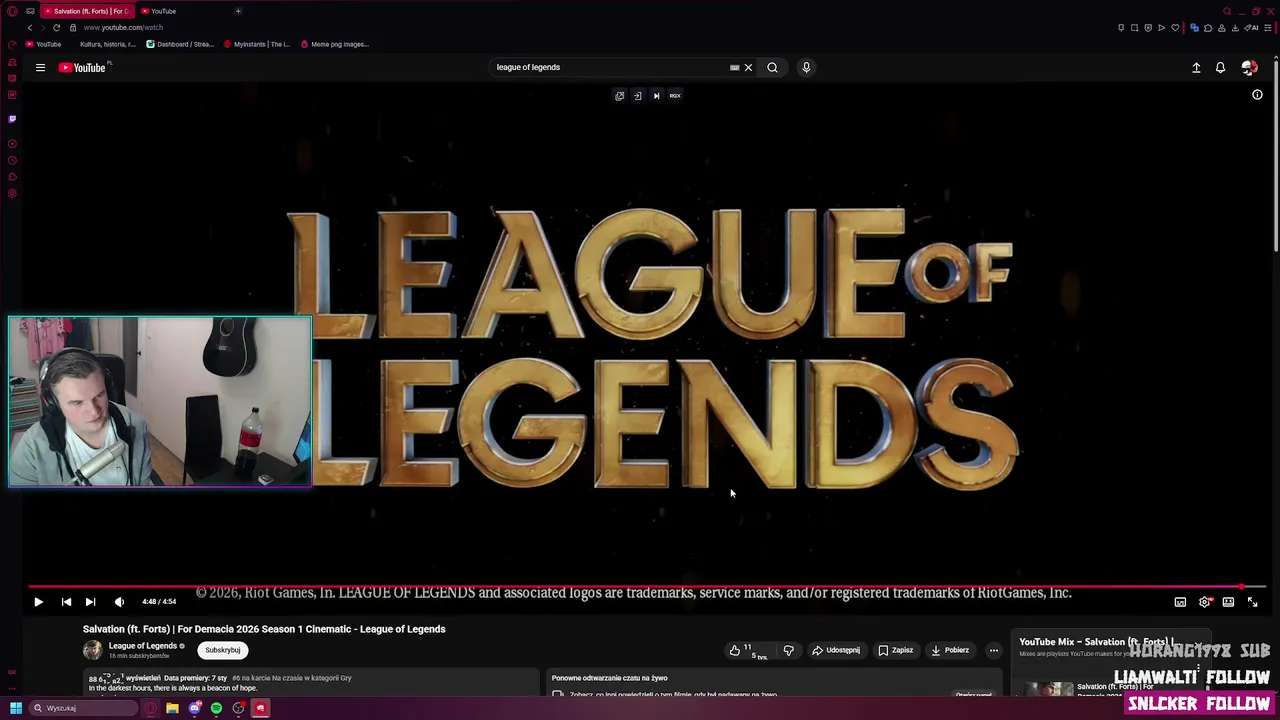The height and width of the screenshot is (720, 1280).
Task: Open the League of Legends channel name
Action: tap(142, 646)
